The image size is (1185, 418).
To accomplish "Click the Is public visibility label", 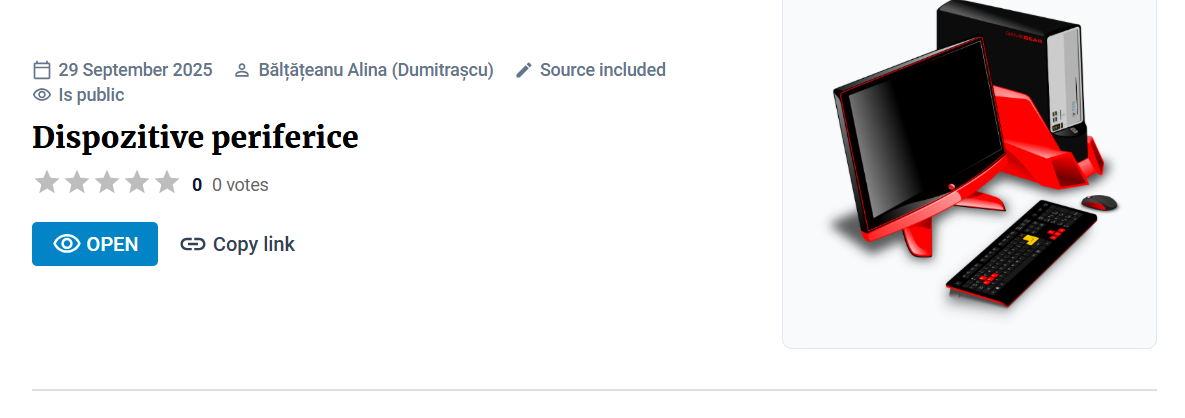I will point(91,95).
